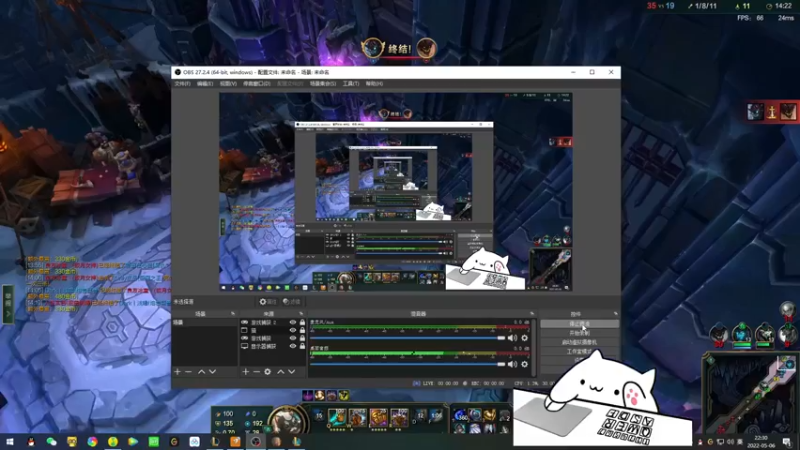
Task: Click 启动虚拟摄像机 button
Action: 579,342
